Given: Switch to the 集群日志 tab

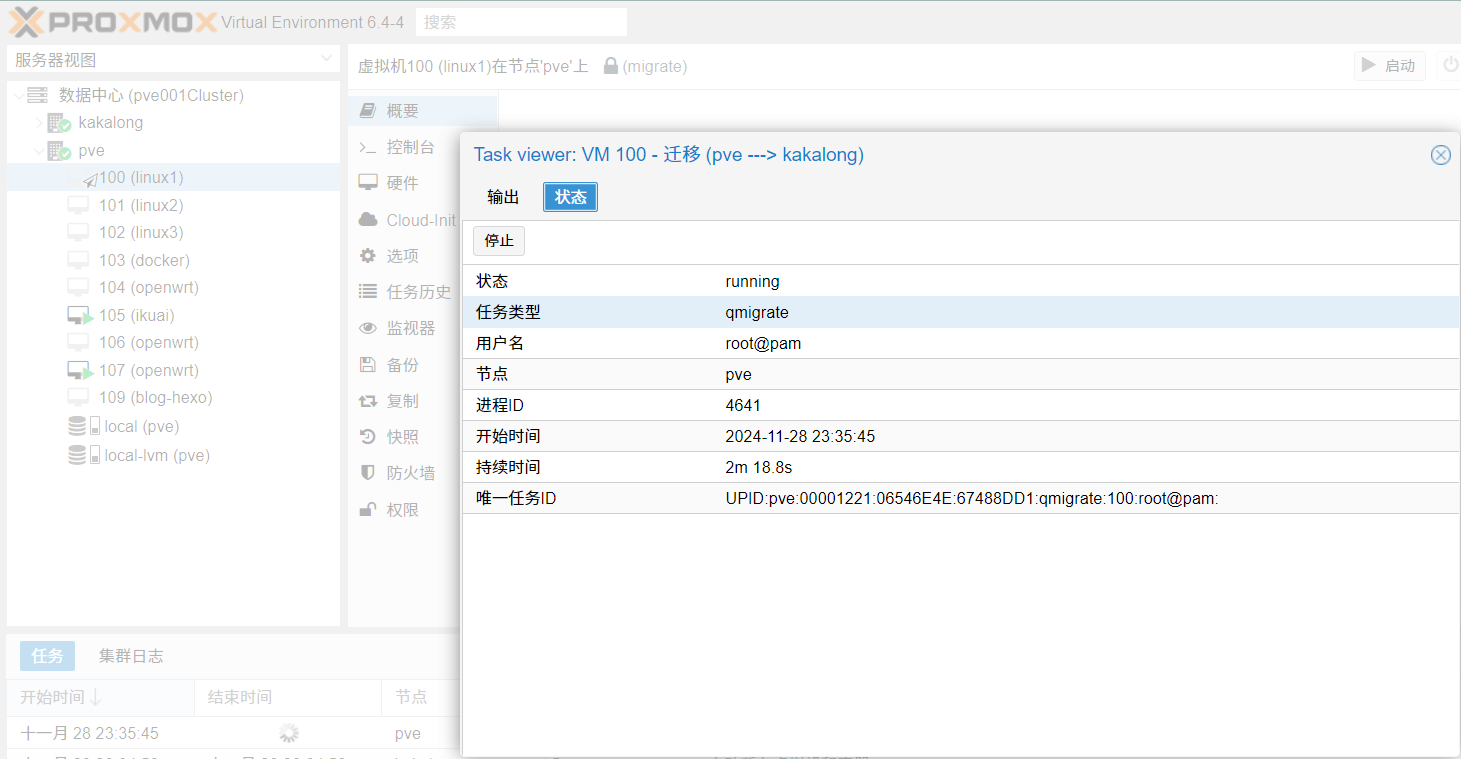Looking at the screenshot, I should (131, 656).
